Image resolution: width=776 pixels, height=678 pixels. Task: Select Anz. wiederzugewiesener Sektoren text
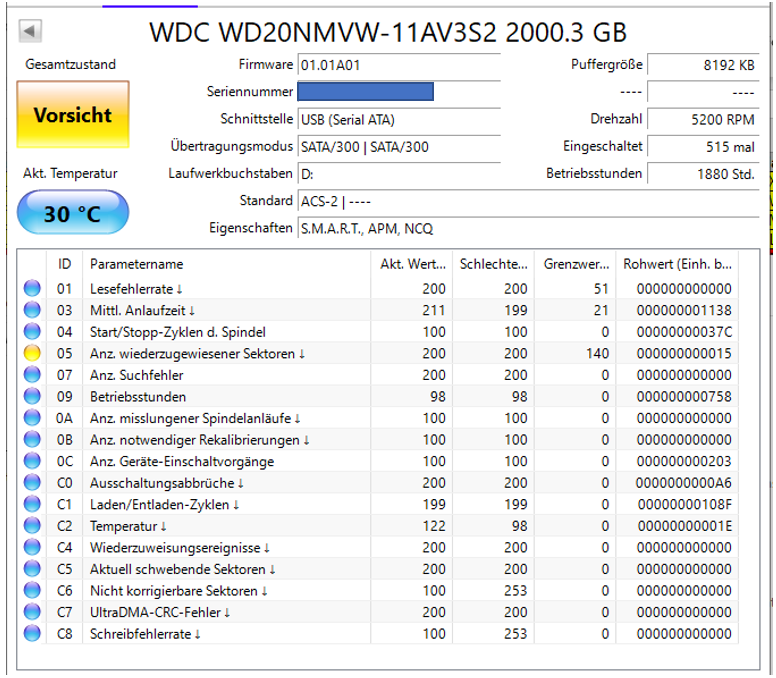[x=197, y=353]
